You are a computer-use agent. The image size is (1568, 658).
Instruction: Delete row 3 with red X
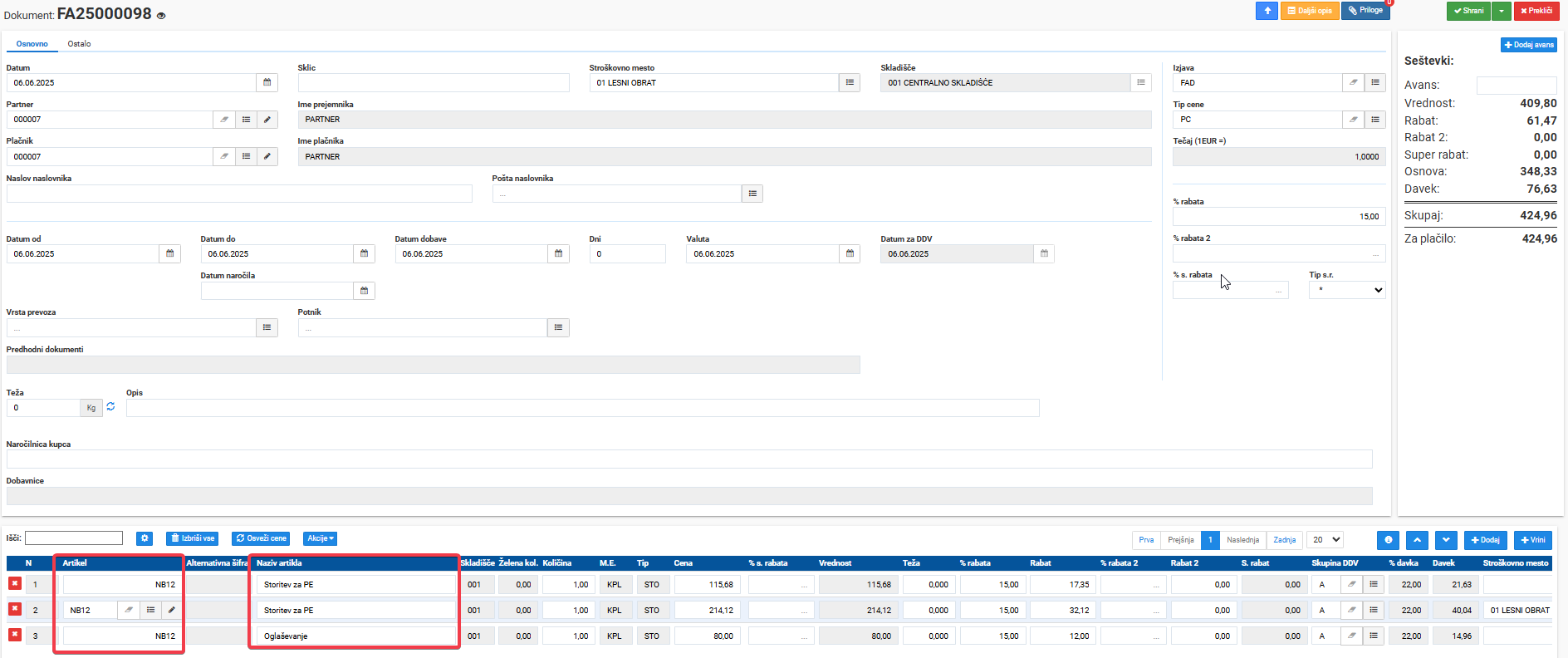tap(15, 635)
